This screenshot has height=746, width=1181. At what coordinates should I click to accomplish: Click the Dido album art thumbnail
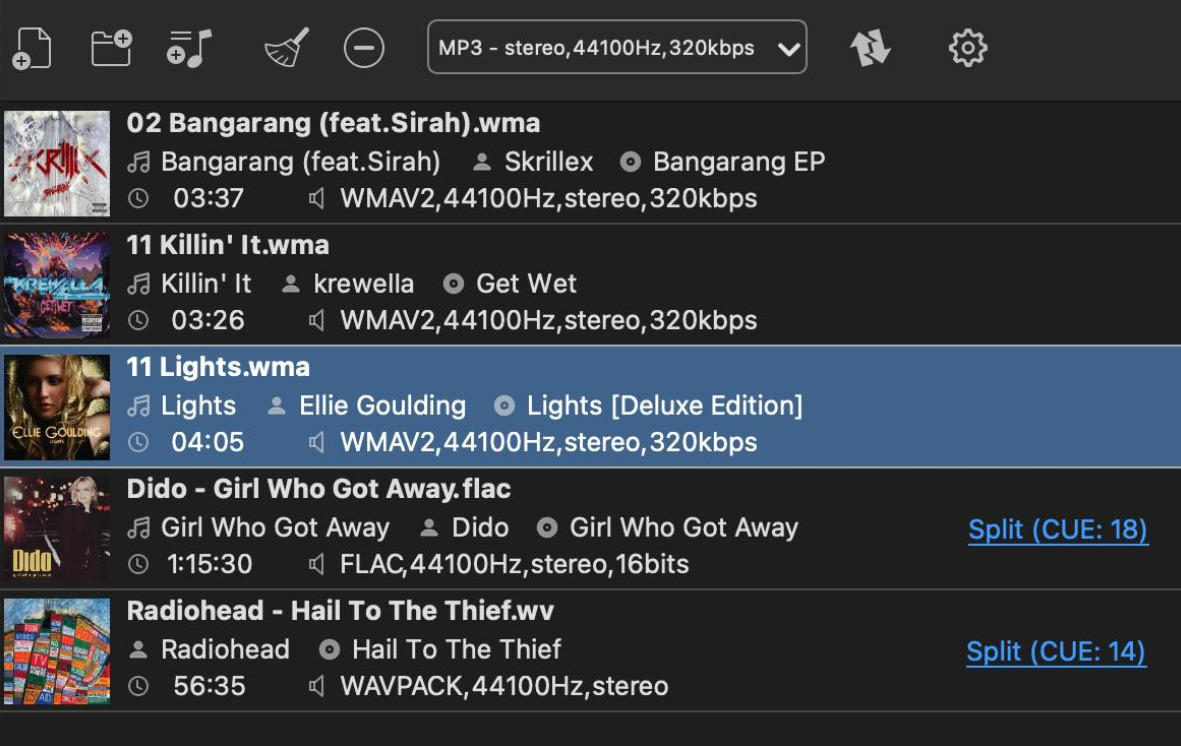tap(57, 529)
